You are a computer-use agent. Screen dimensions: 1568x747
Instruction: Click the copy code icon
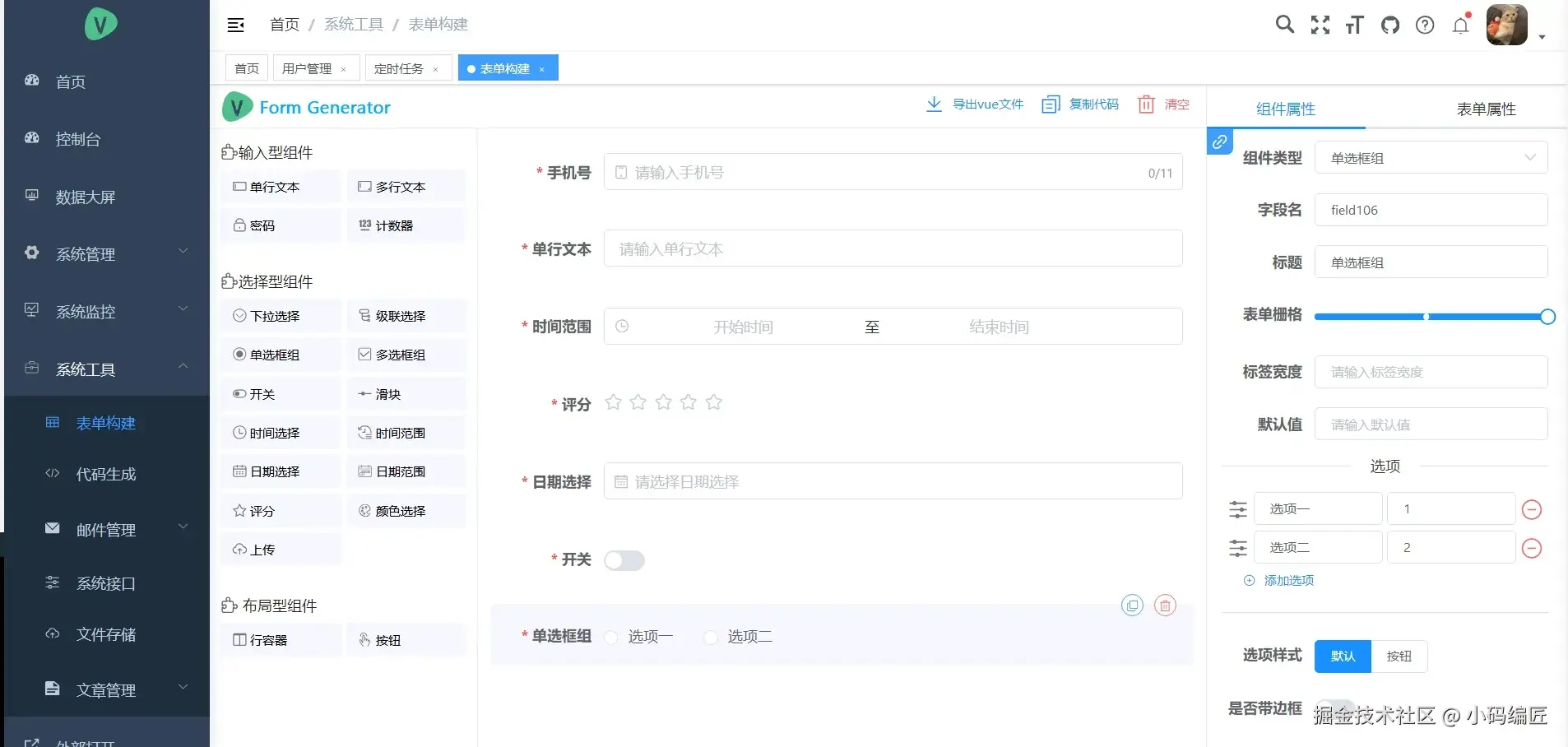tap(1051, 104)
